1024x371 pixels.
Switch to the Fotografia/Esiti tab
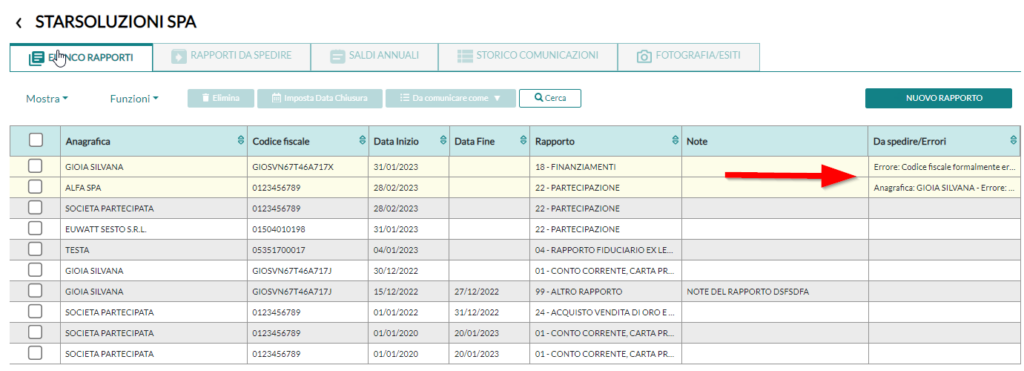[x=688, y=56]
